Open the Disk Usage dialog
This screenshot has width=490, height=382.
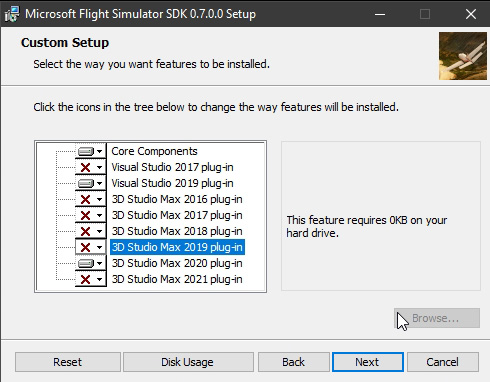[188, 362]
